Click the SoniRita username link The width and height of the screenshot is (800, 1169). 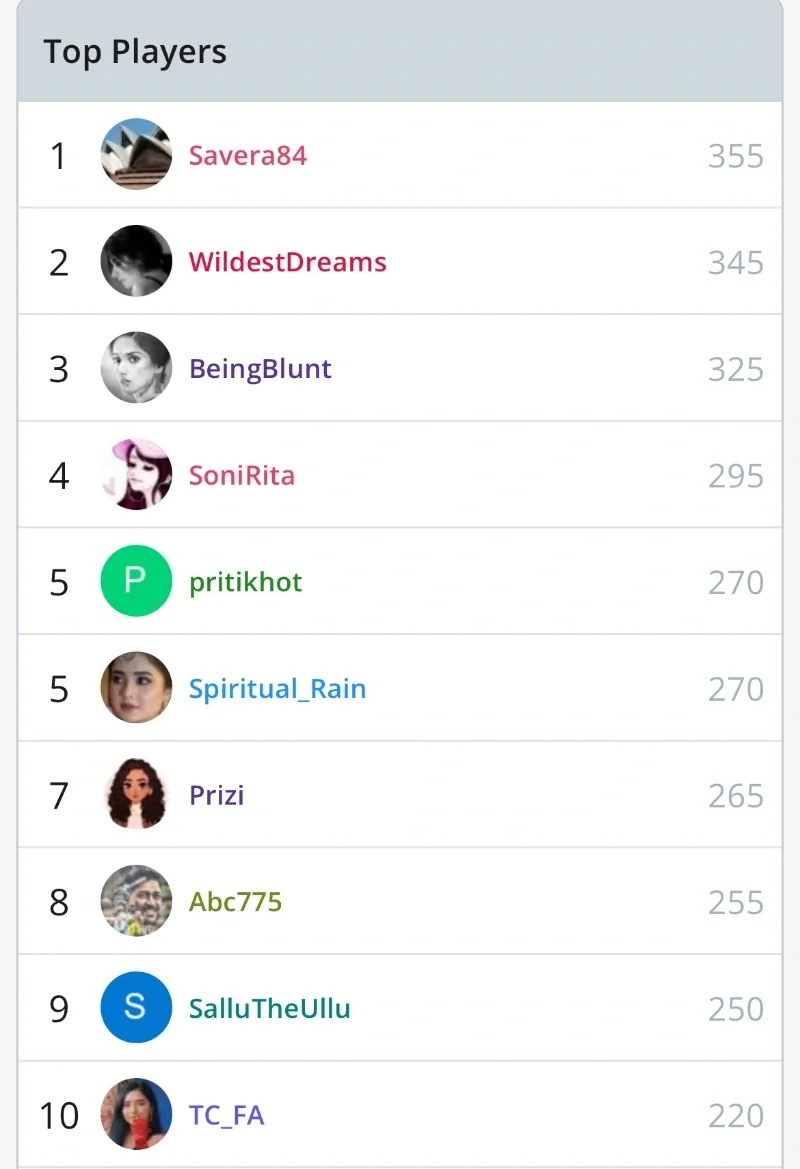pos(242,475)
